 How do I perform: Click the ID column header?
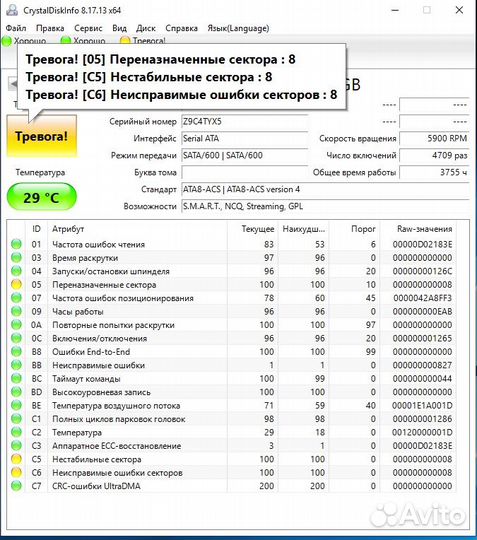tap(36, 229)
